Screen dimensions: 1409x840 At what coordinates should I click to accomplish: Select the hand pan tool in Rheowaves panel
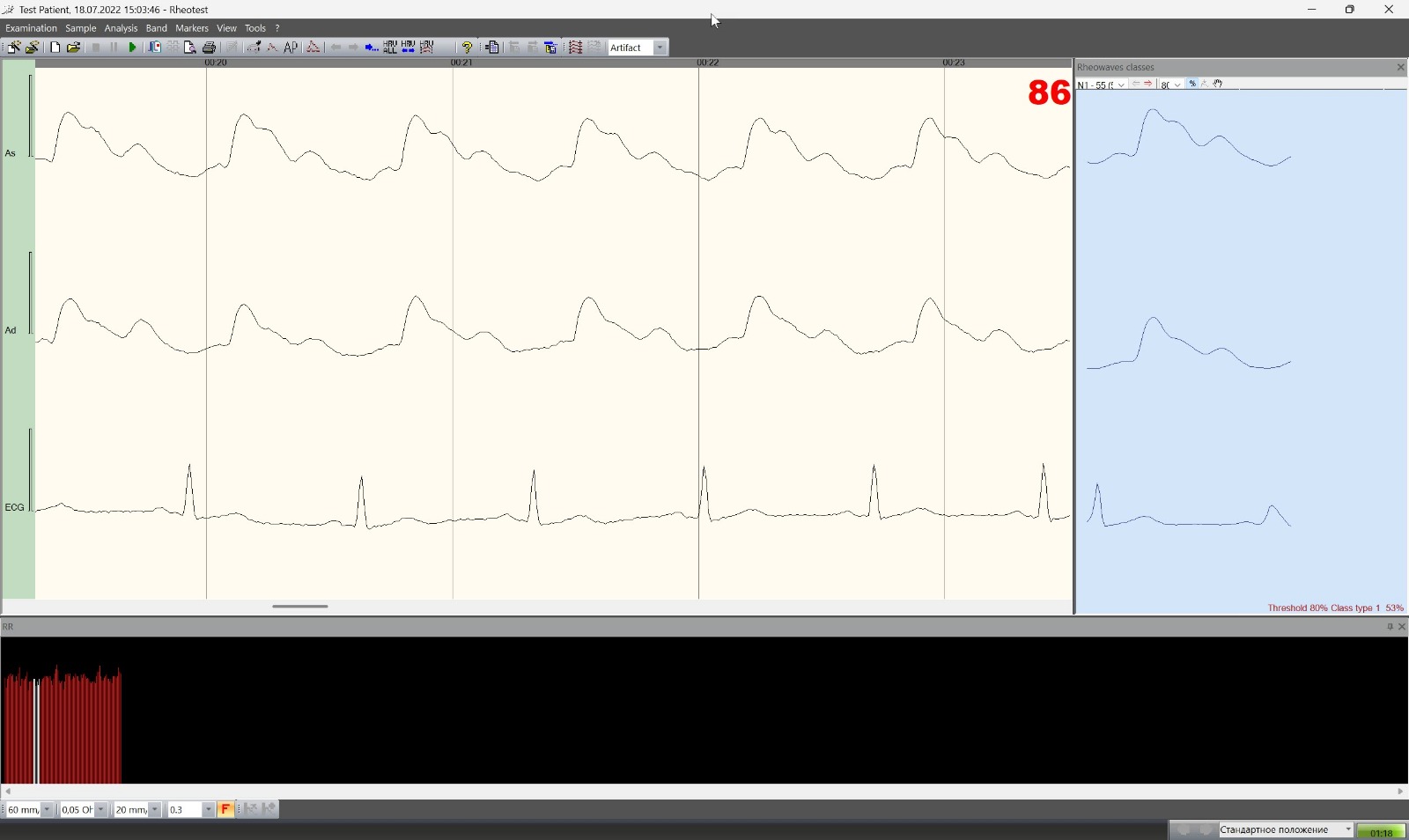coord(1218,84)
